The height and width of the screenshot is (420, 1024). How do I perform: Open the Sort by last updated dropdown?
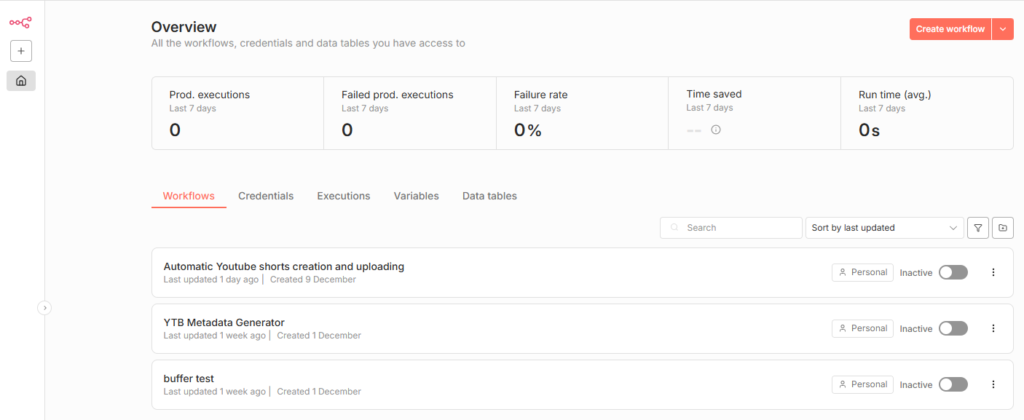coord(884,228)
